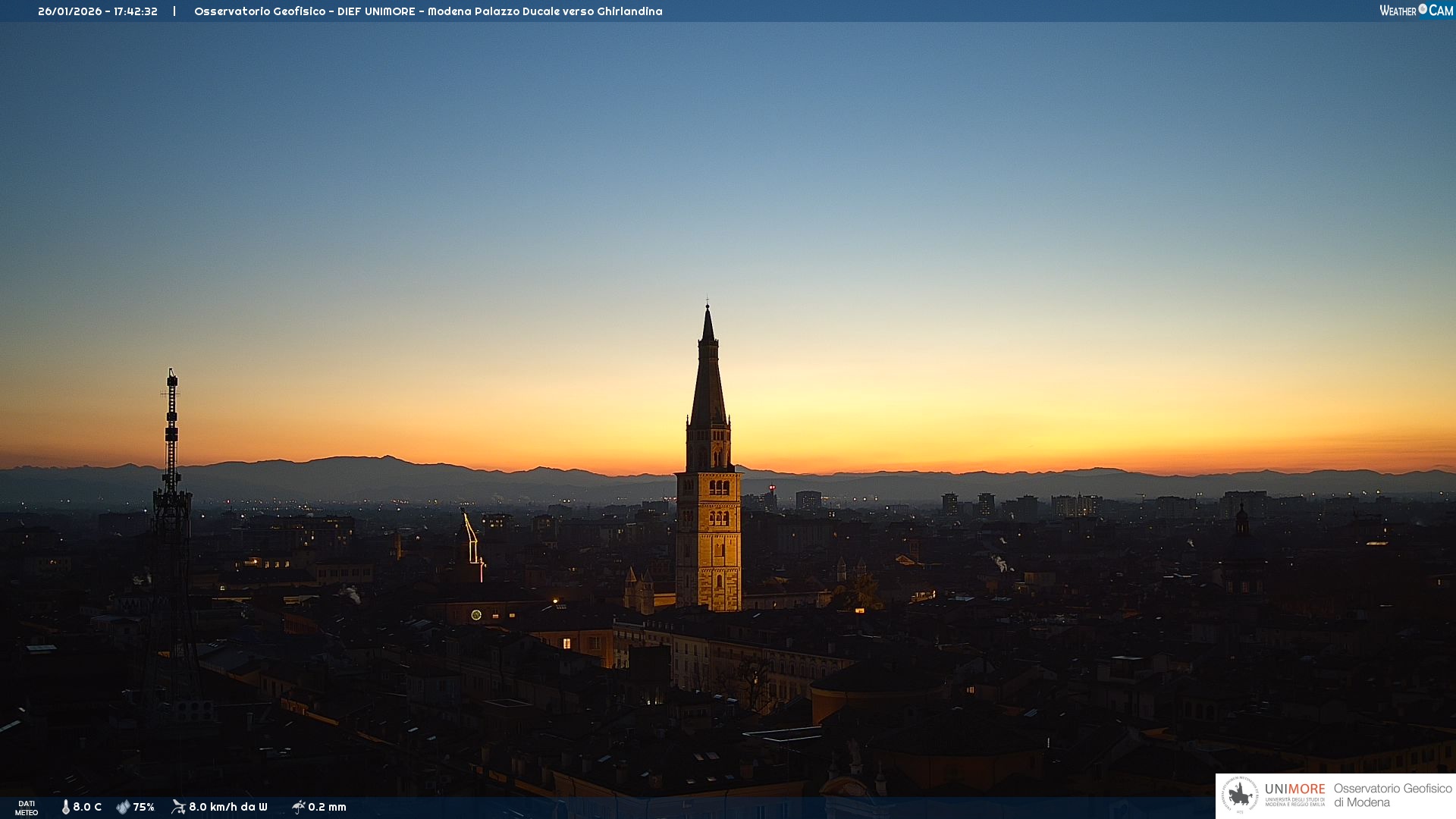Click the 0.2 mm rainfall value
This screenshot has width=1456, height=819.
pyautogui.click(x=327, y=807)
